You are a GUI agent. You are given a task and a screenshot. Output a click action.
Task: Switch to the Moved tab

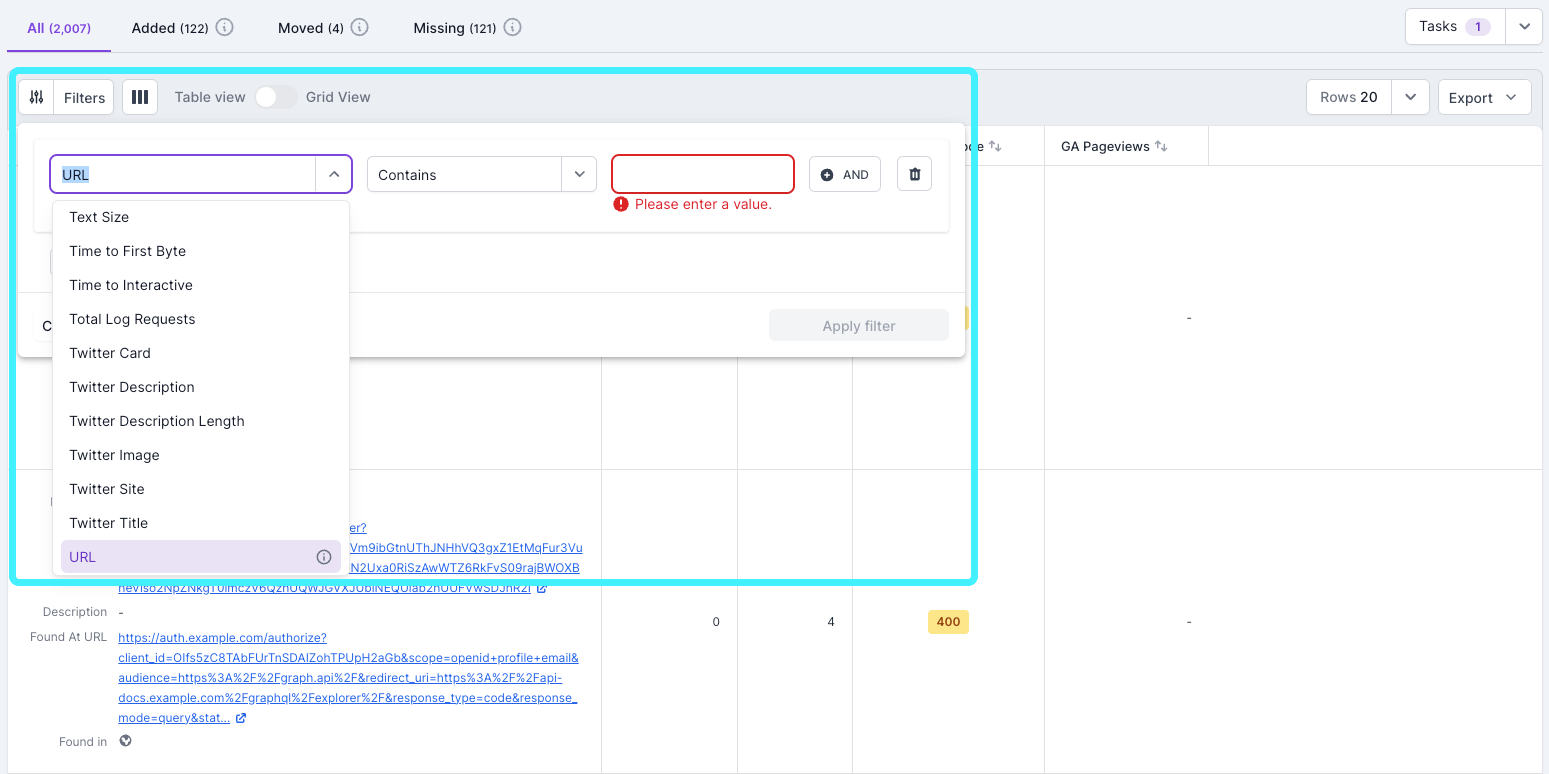click(310, 27)
